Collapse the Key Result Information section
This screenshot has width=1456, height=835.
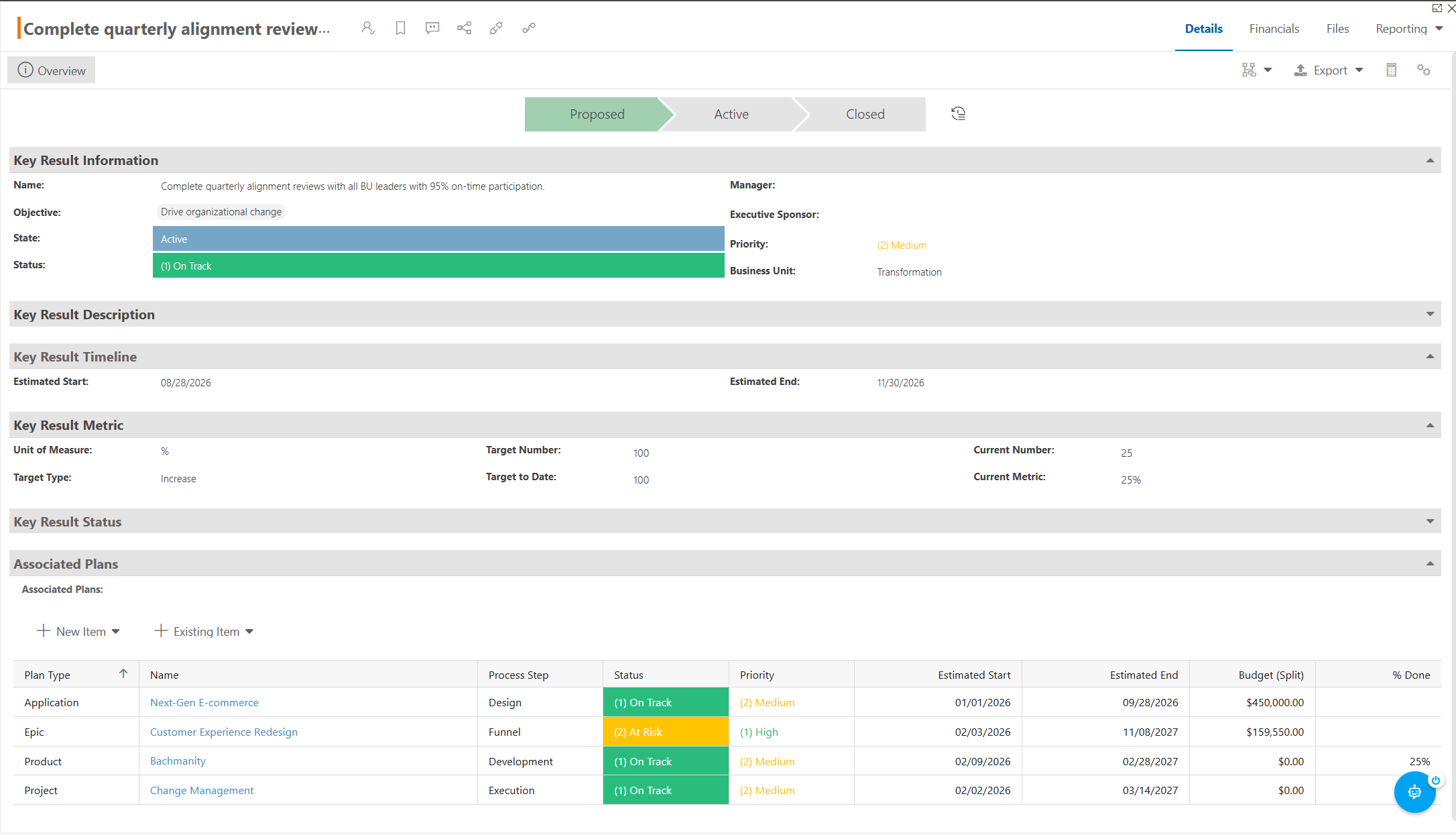(x=1430, y=160)
